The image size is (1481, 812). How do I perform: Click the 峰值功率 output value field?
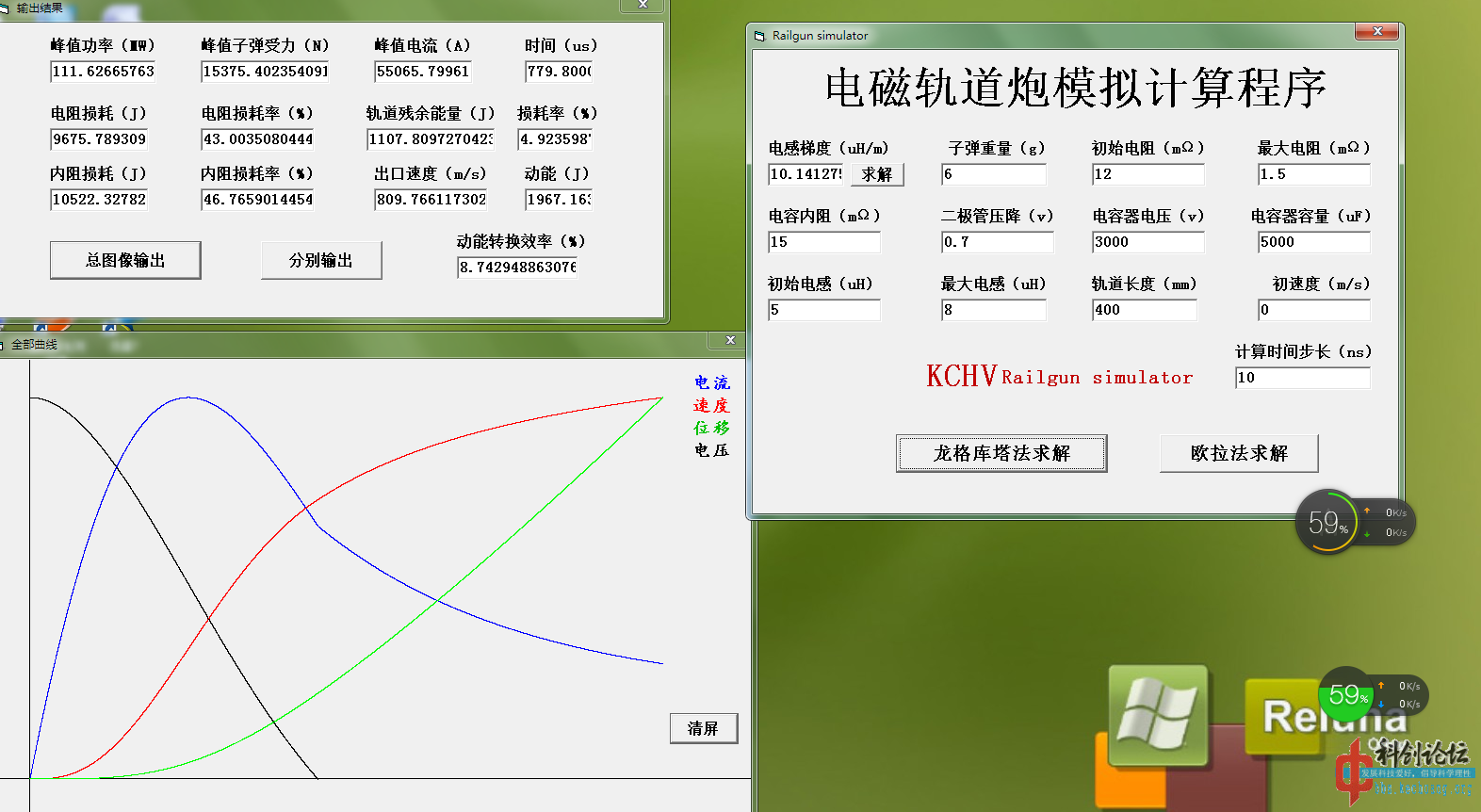coord(103,72)
